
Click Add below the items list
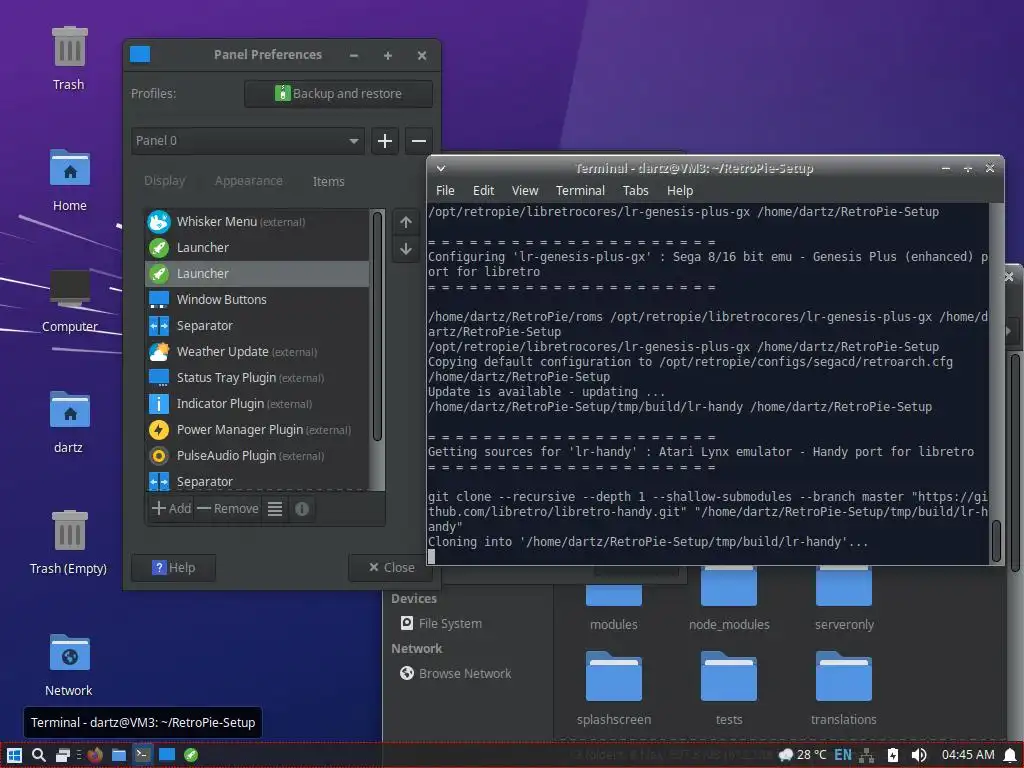coord(172,509)
